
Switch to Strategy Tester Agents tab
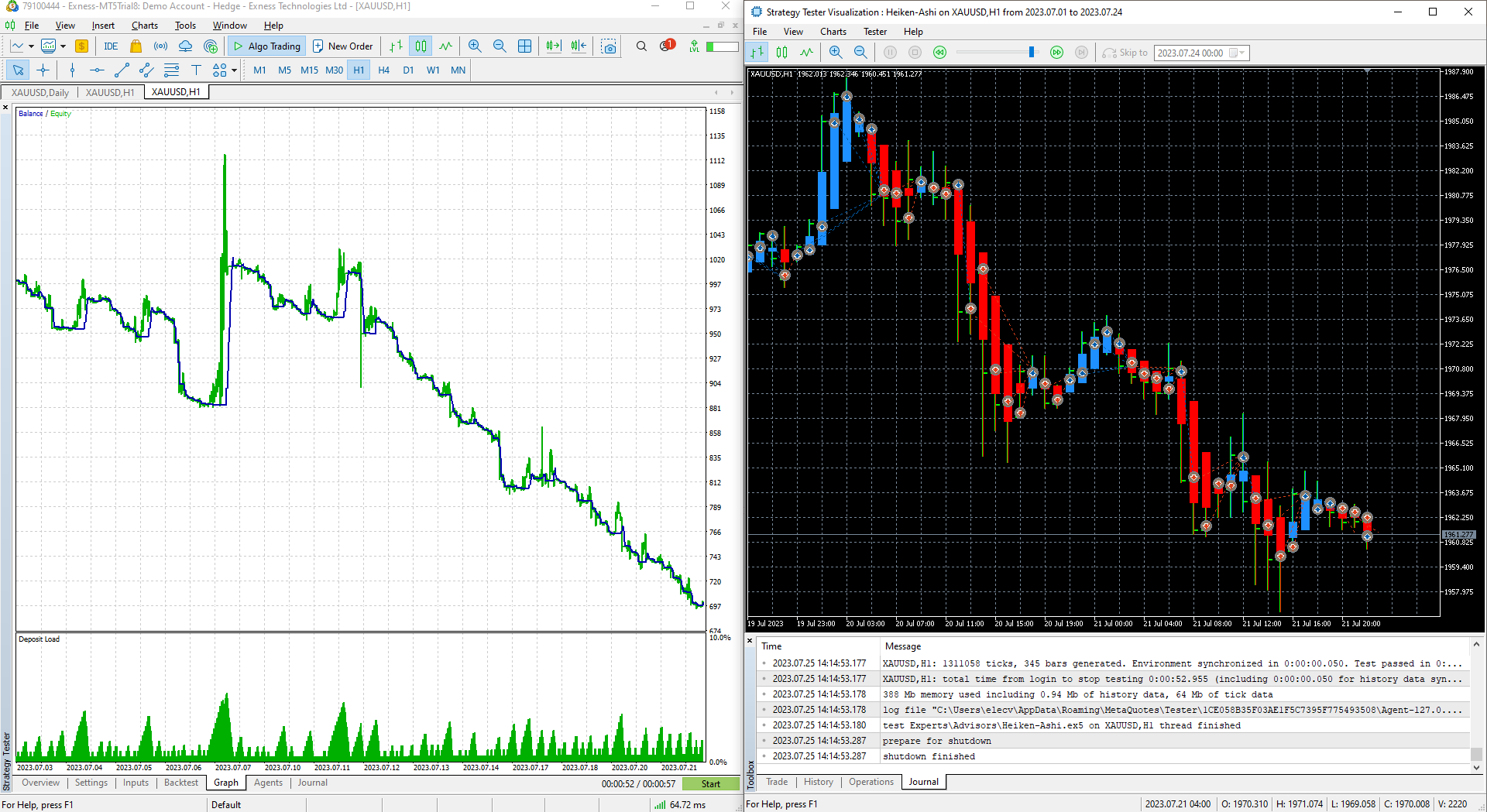tap(268, 783)
